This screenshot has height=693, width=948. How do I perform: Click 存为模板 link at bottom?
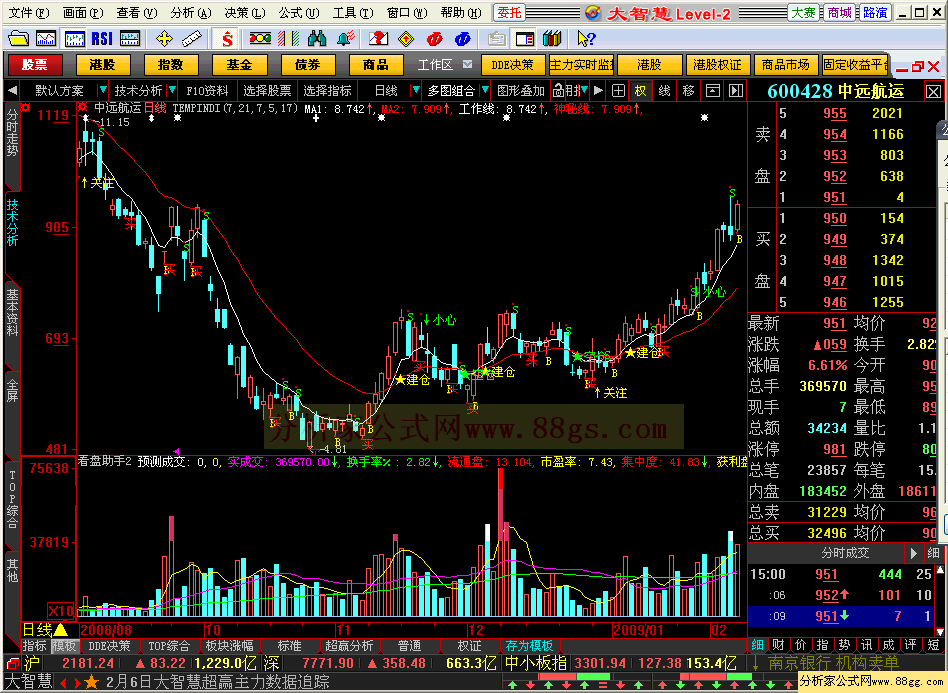(529, 646)
